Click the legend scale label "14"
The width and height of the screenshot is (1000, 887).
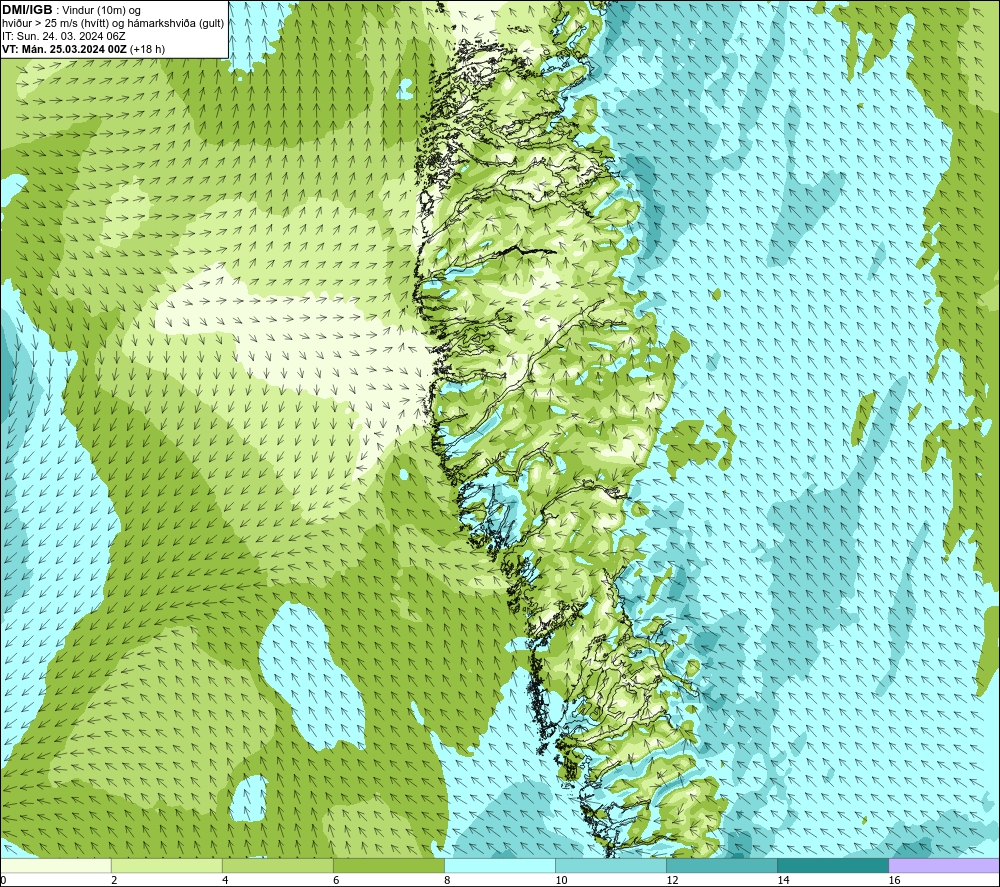click(x=783, y=880)
